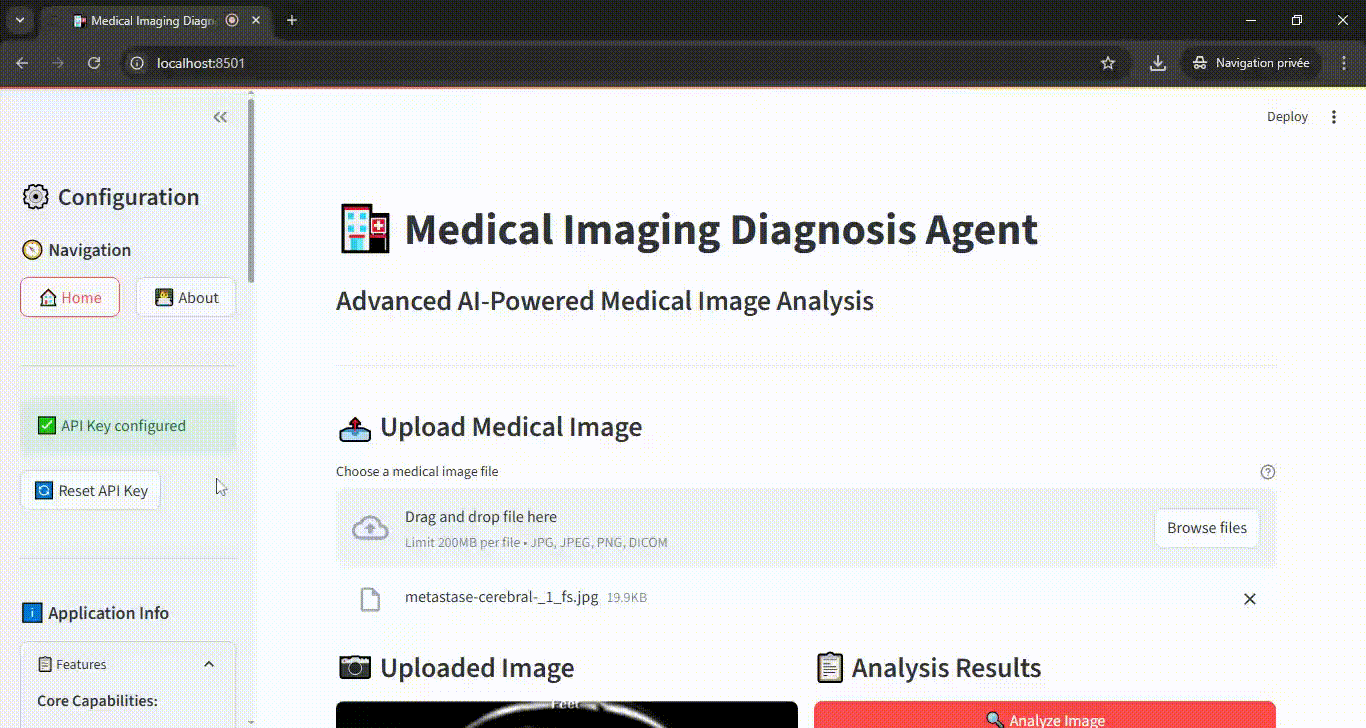Image resolution: width=1366 pixels, height=728 pixels.
Task: Click the uploaded MRI image preview
Action: [x=567, y=715]
